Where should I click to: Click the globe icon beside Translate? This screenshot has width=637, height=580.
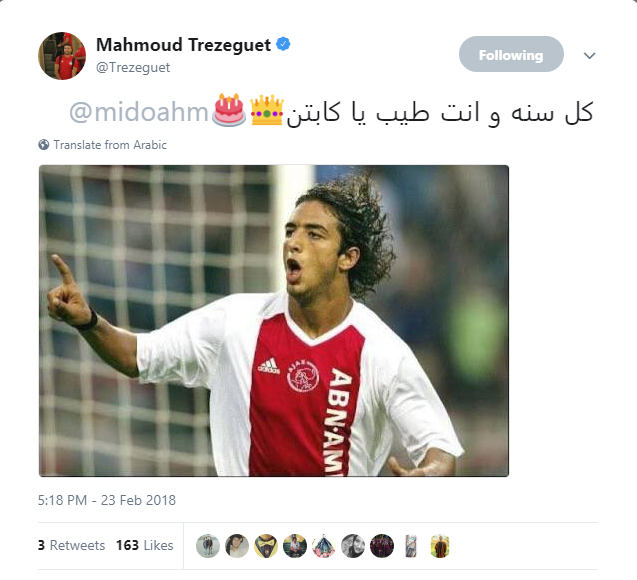[x=44, y=145]
